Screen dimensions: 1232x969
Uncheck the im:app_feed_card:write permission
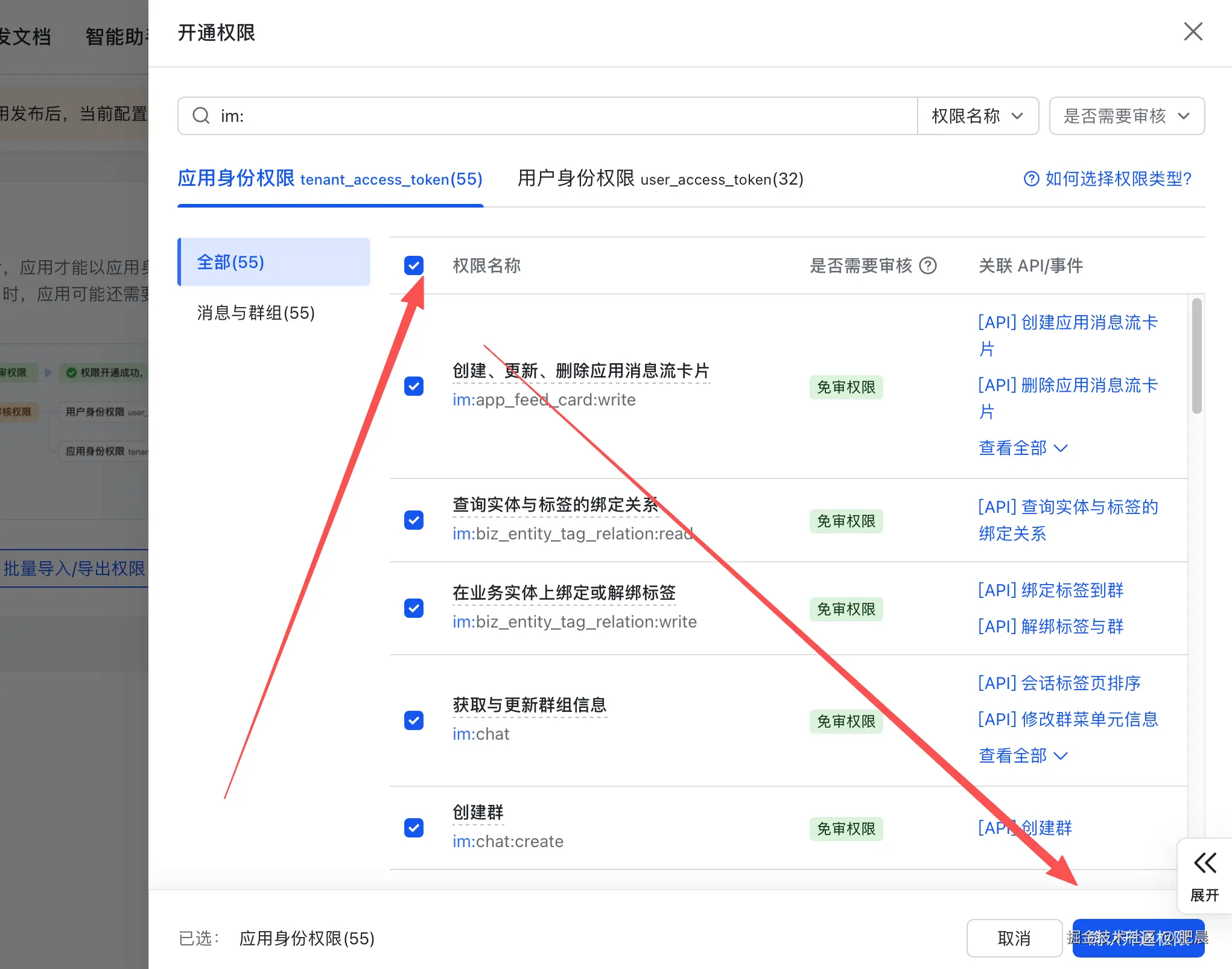(x=413, y=386)
